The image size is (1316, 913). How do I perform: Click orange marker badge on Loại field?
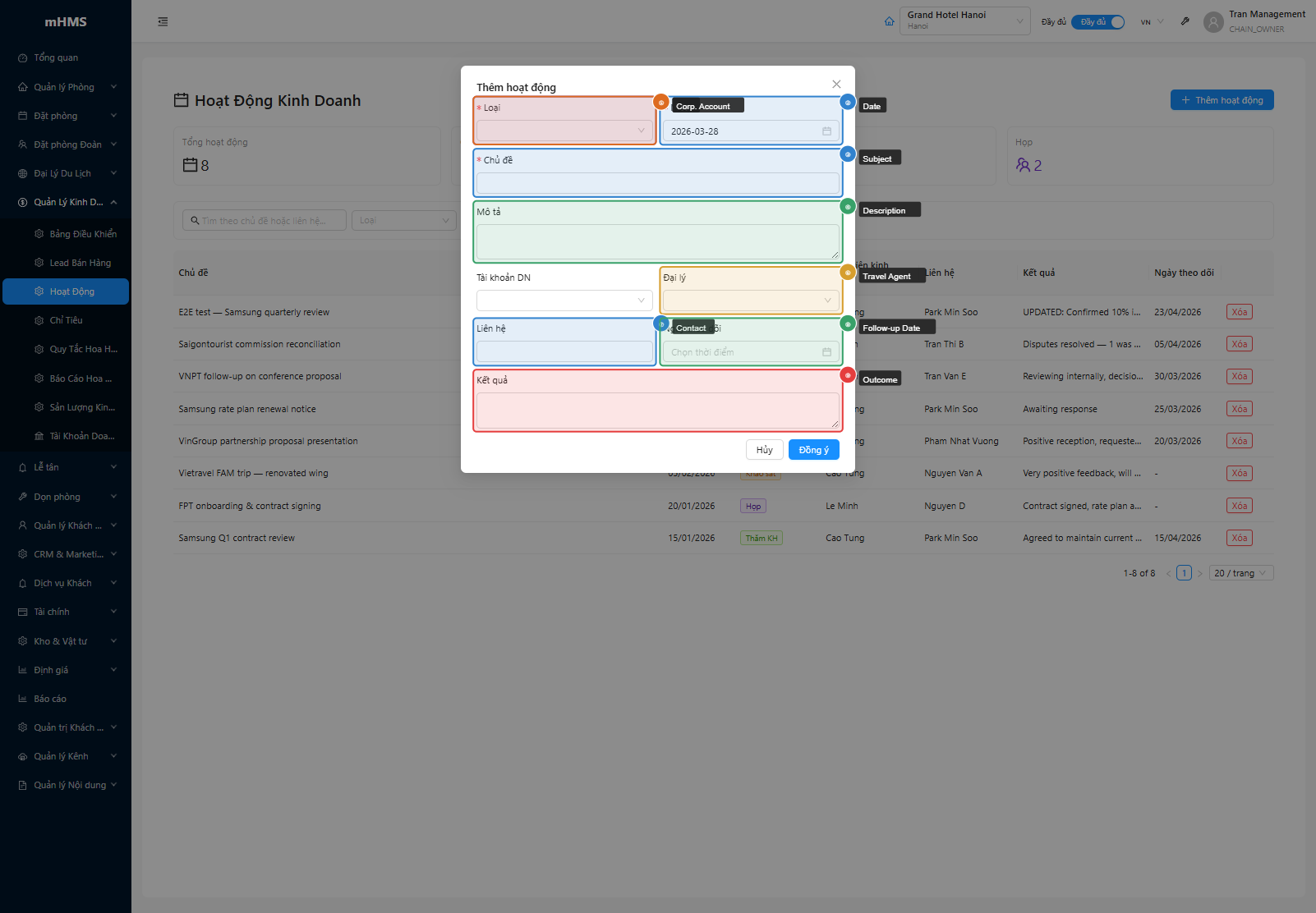pos(660,103)
